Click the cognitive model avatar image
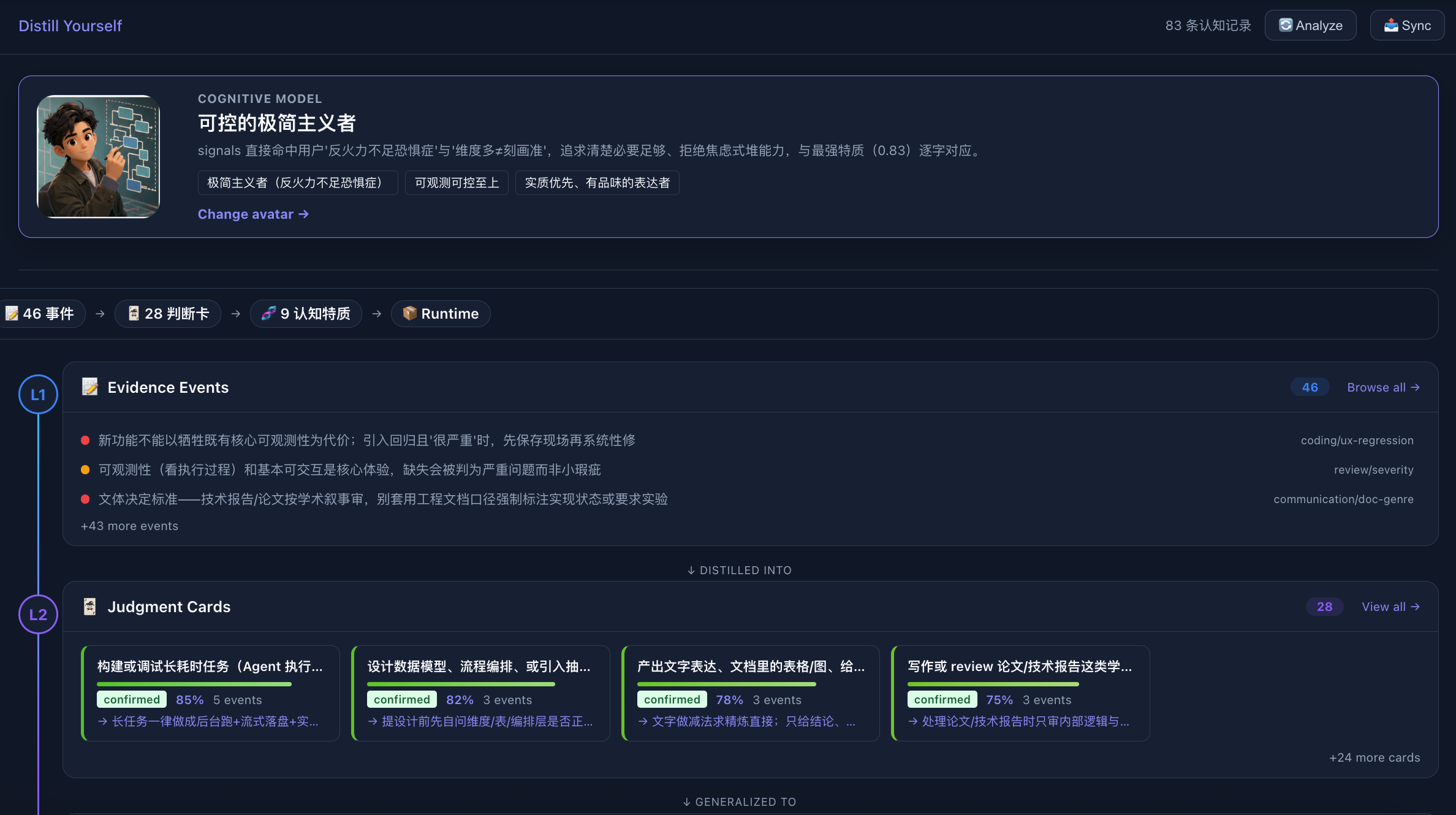 tap(99, 156)
